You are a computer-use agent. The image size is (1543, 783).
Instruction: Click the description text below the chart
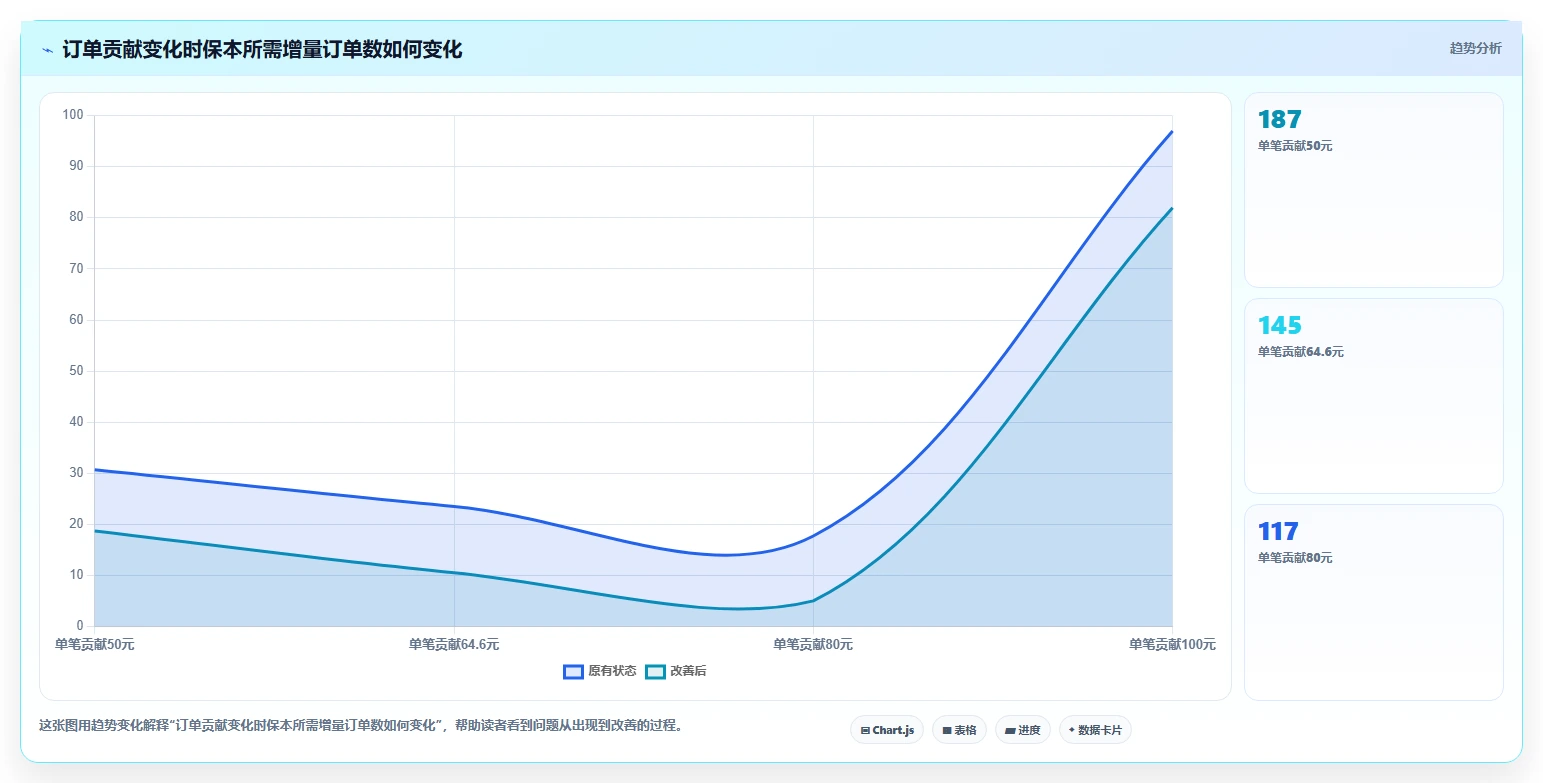(362, 726)
